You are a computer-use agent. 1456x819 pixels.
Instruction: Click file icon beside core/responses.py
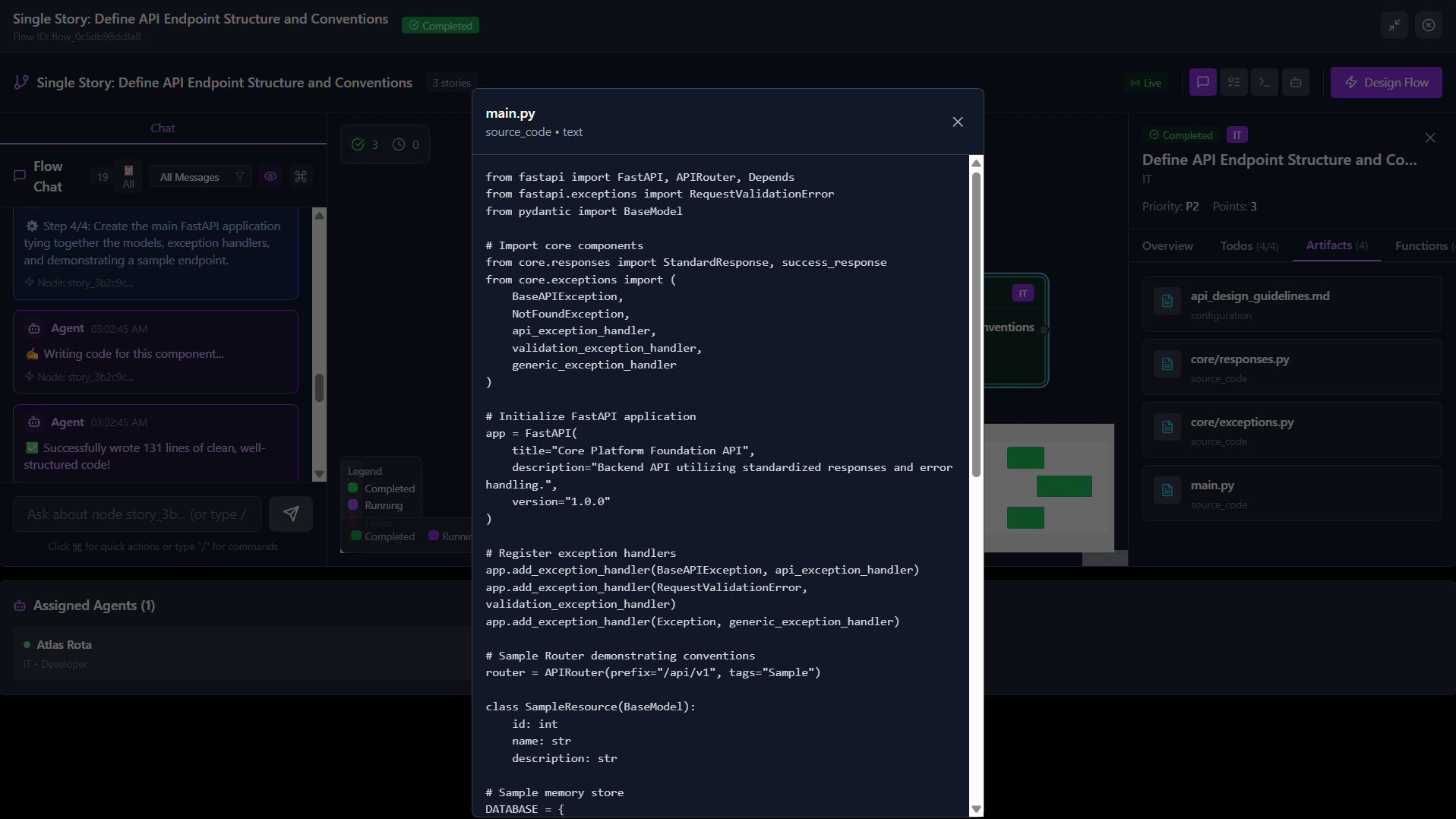(1167, 364)
